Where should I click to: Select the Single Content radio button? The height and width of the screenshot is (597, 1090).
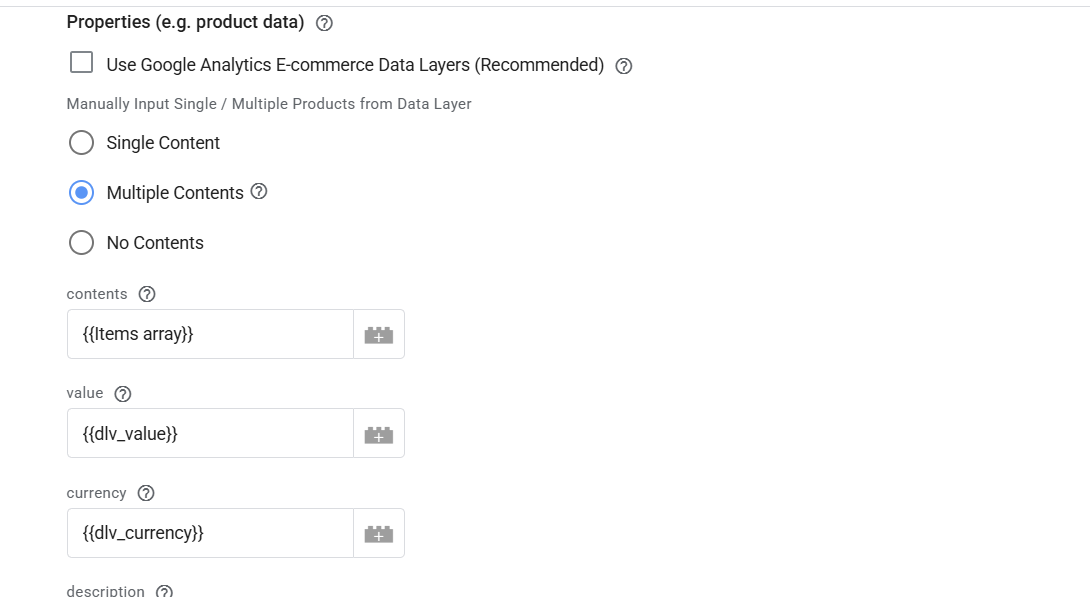[x=81, y=143]
